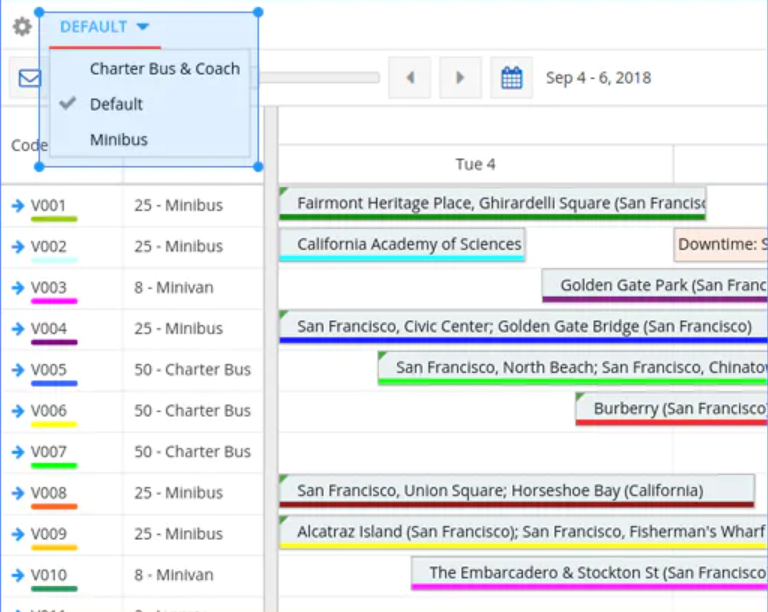The width and height of the screenshot is (768, 612).
Task: Click the blue arrow next to V009
Action: (x=18, y=534)
